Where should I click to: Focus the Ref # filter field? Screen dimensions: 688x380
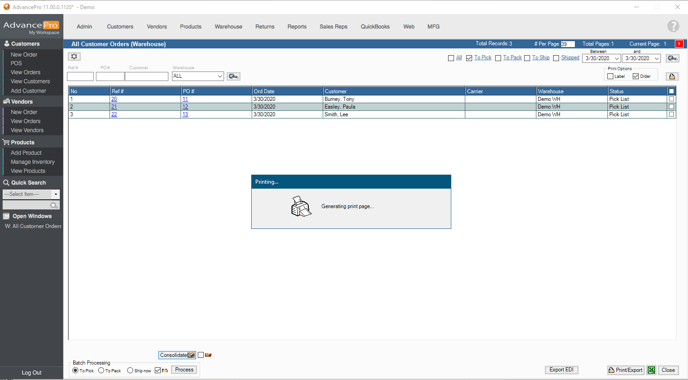(x=80, y=76)
